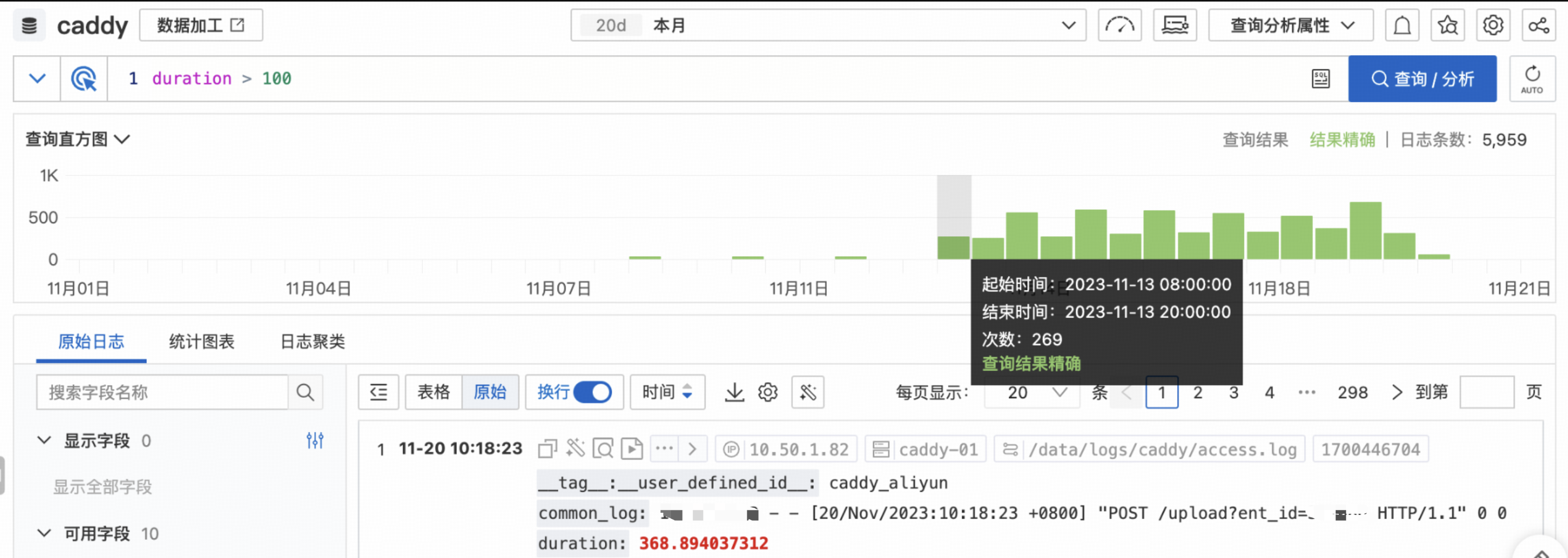Click the monitor console icon in header

1175,26
